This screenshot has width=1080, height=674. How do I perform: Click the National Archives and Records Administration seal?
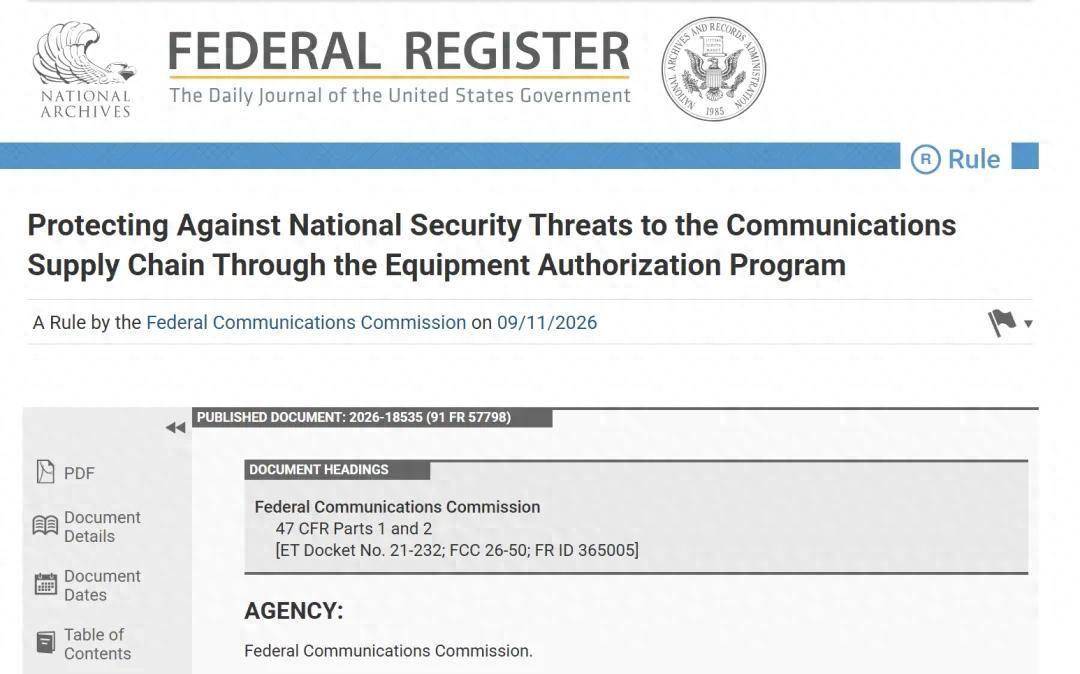pos(713,69)
